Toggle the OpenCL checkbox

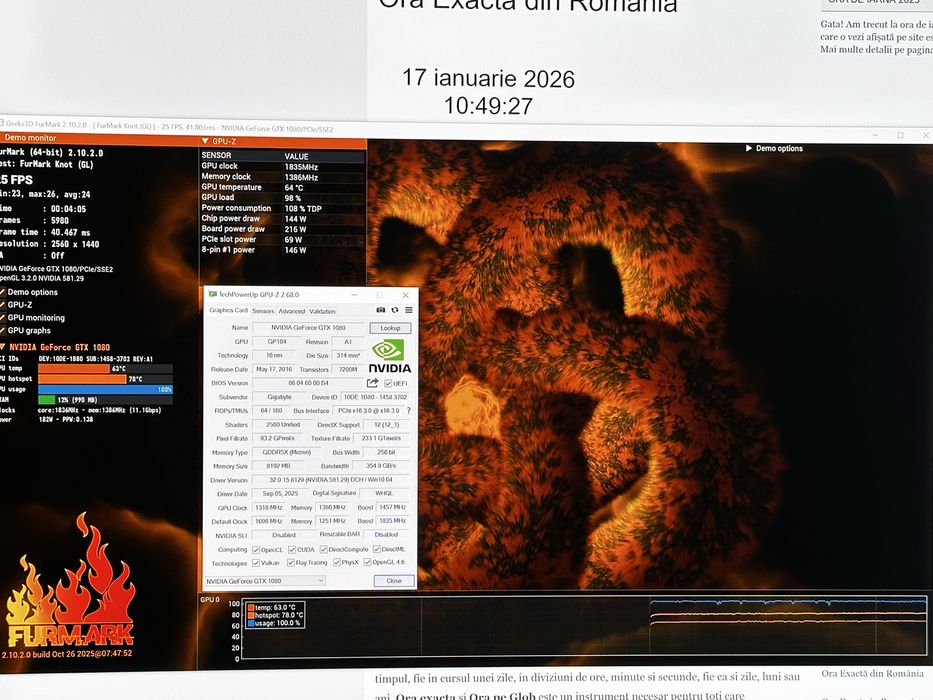[x=256, y=549]
